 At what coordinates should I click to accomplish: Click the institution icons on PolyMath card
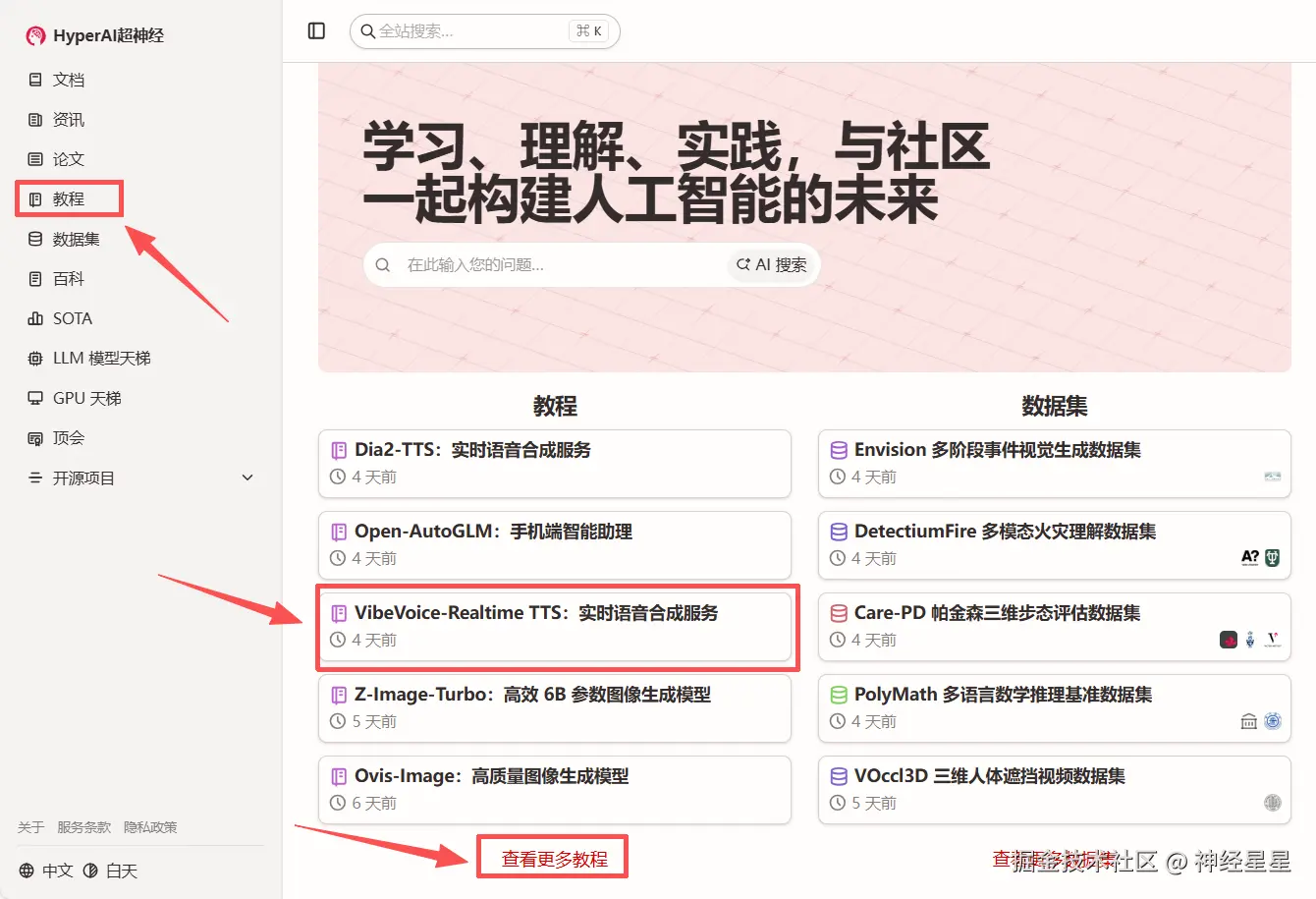[1261, 721]
